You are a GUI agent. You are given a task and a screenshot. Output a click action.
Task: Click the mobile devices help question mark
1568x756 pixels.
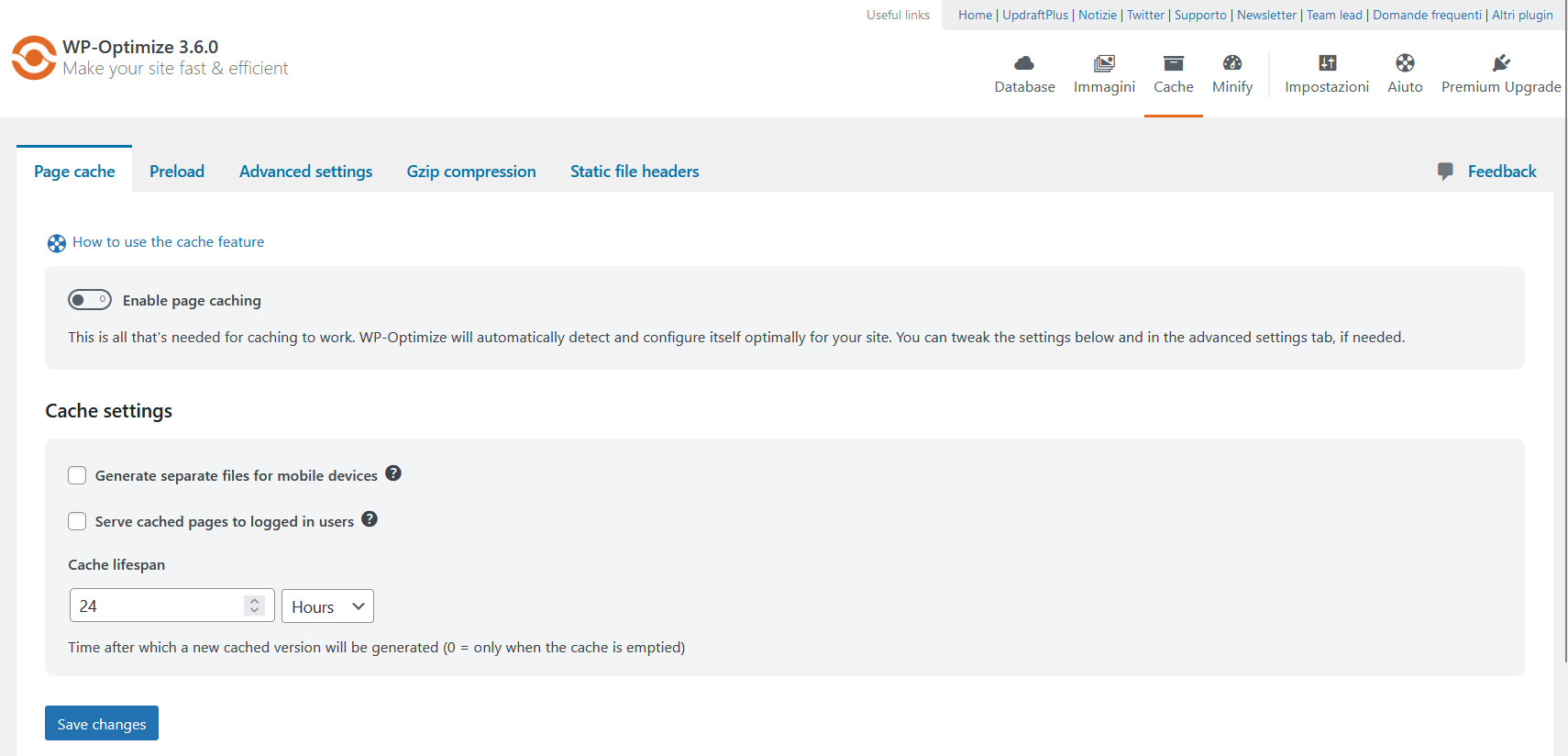pyautogui.click(x=393, y=473)
